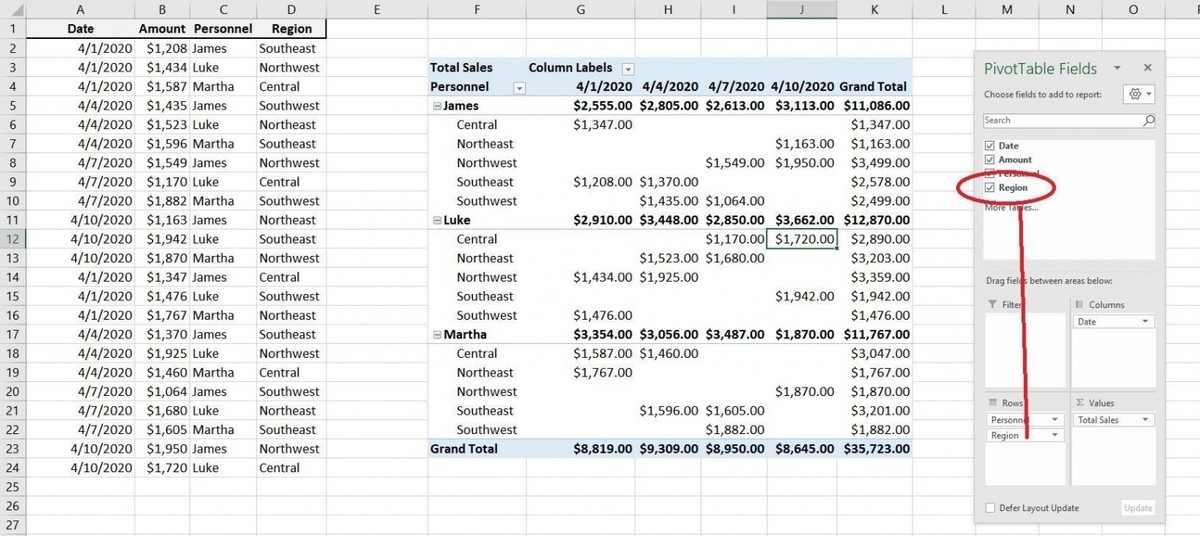
Task: Select row header 12
Action: click(x=12, y=239)
